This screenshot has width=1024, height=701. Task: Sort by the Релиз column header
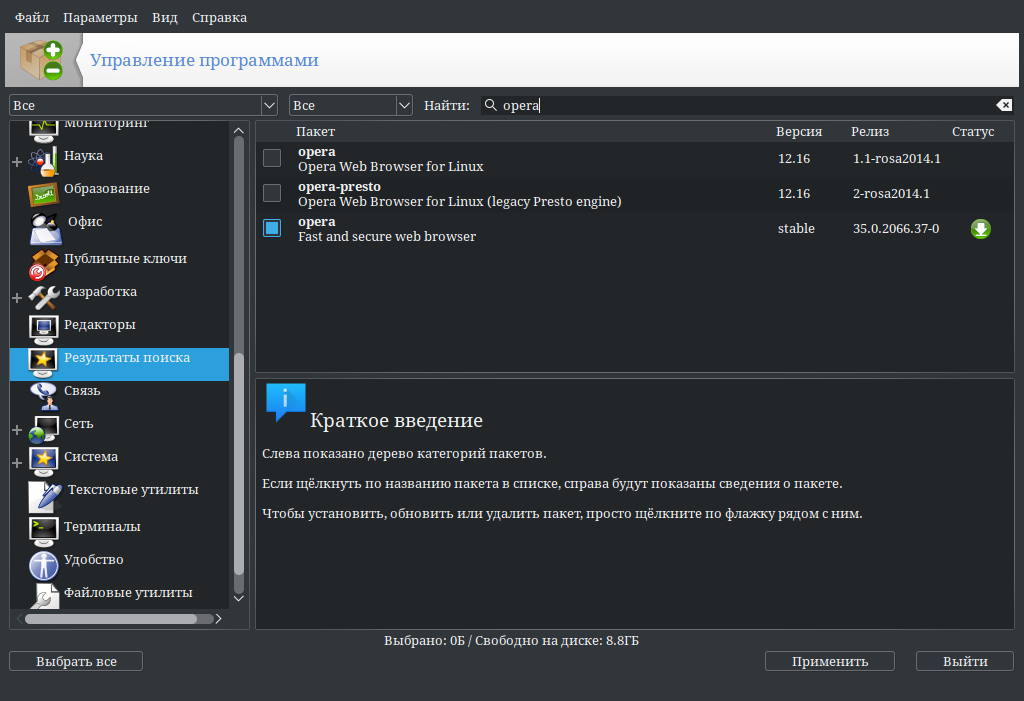tap(870, 131)
